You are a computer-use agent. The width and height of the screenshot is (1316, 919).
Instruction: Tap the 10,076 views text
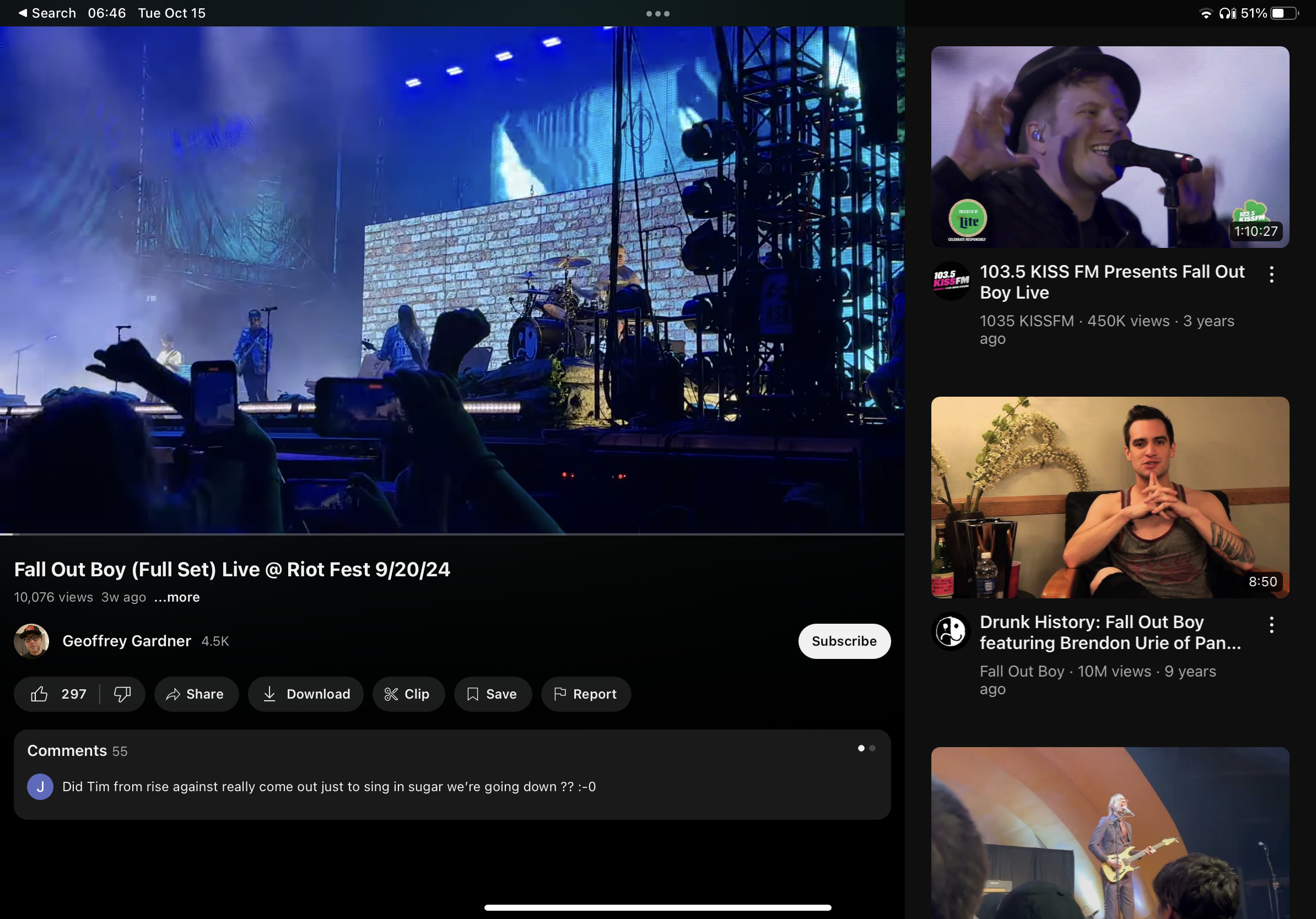[53, 597]
